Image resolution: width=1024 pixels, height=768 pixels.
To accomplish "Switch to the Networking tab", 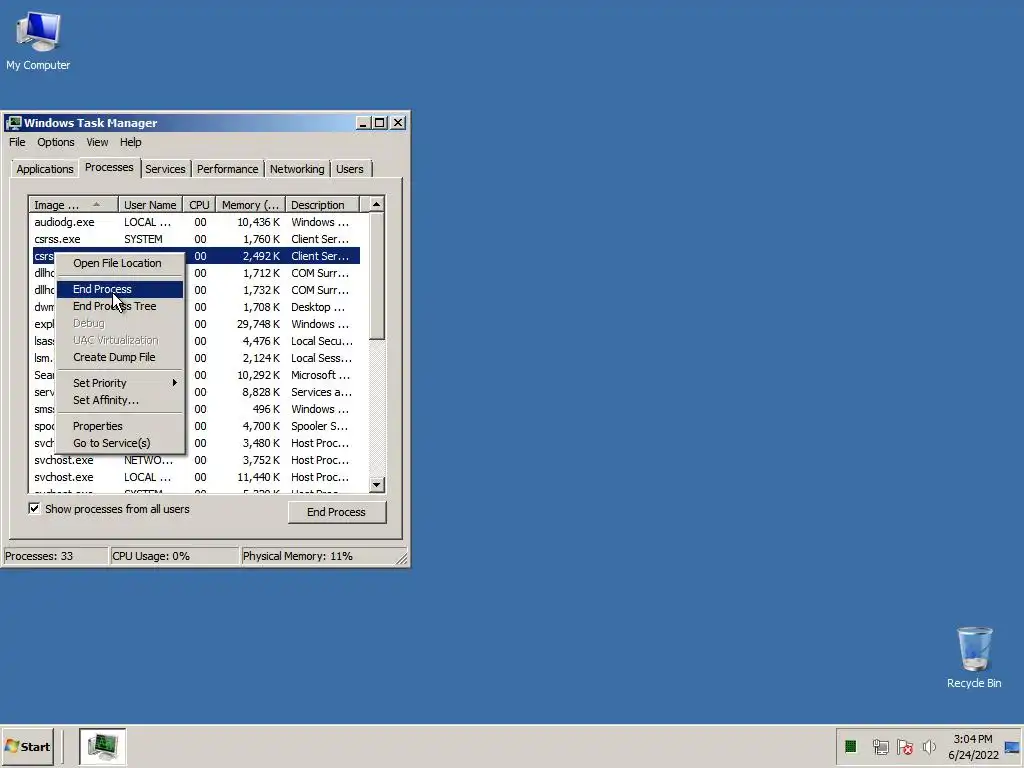I will (297, 168).
